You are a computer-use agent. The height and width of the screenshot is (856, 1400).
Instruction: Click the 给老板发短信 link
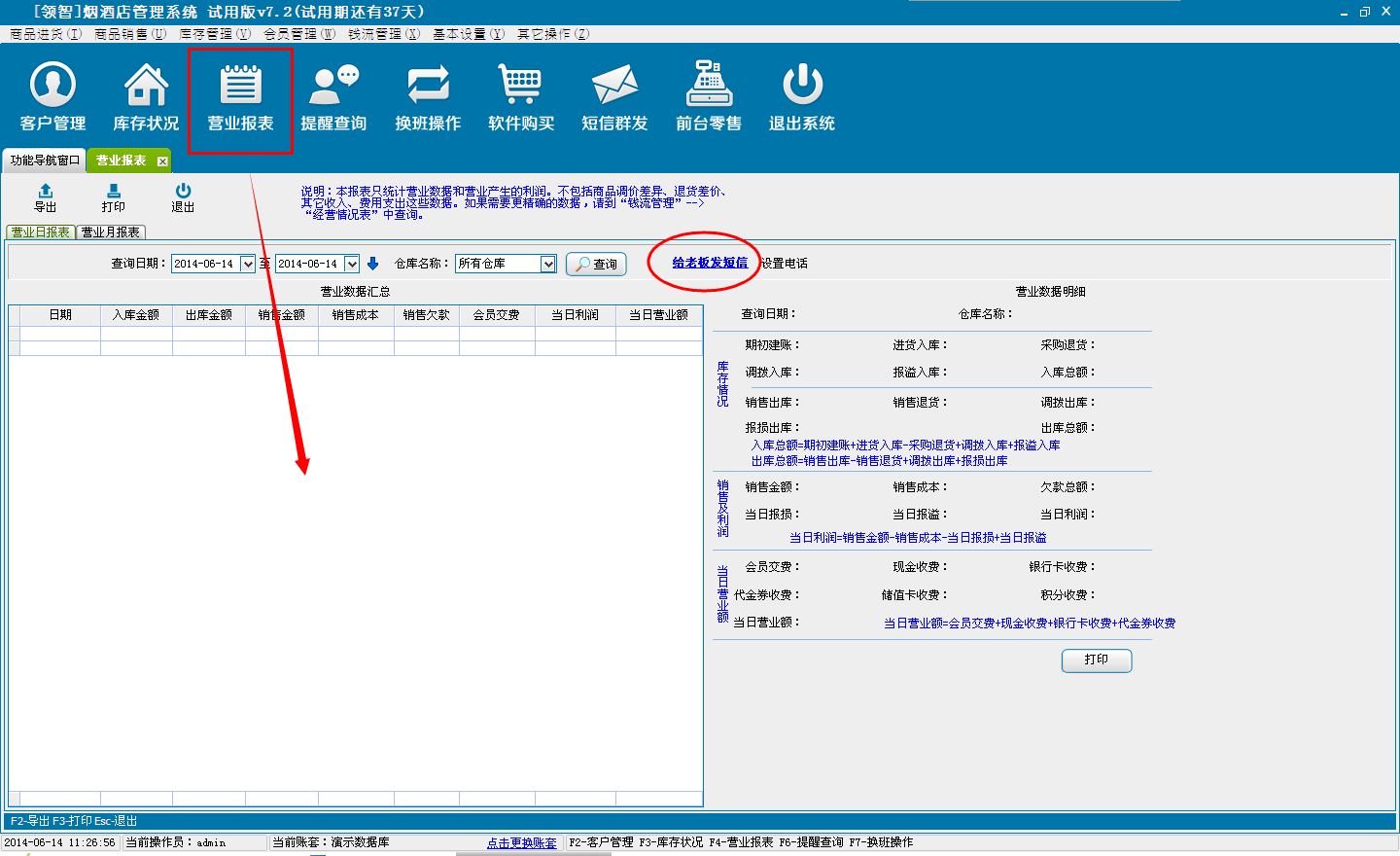710,263
